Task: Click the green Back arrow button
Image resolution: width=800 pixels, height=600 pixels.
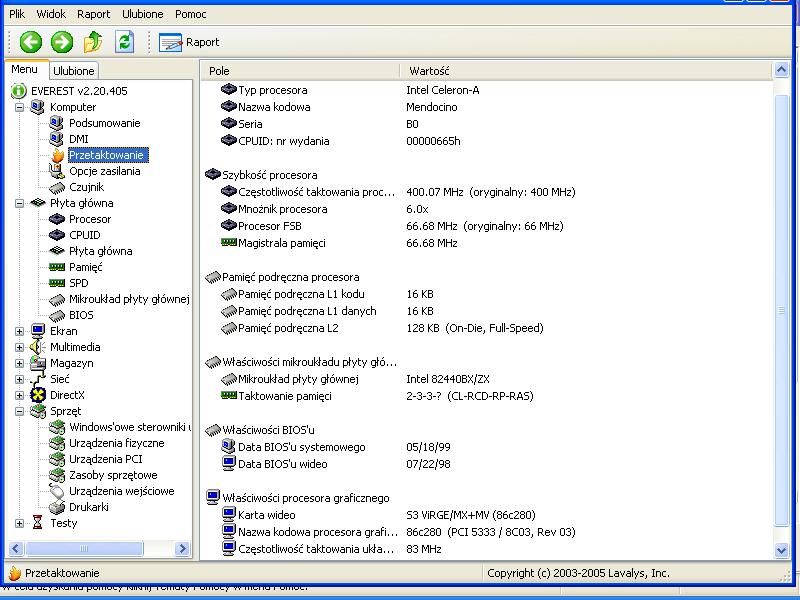Action: click(x=31, y=42)
